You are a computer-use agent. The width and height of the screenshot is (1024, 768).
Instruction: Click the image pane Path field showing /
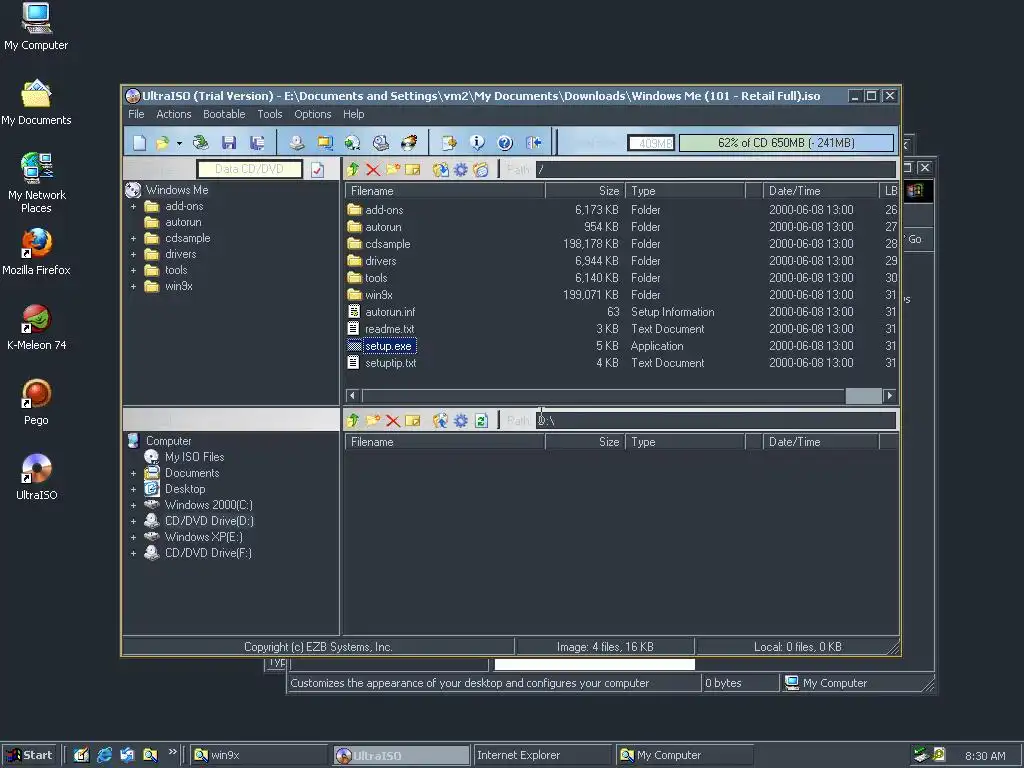(716, 170)
